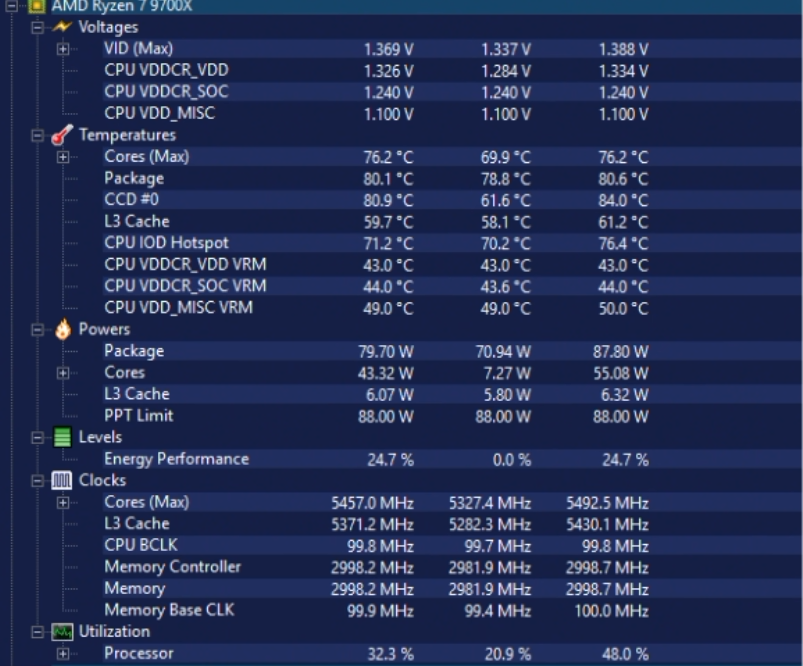Click the Temperatures thermometer icon
The height and width of the screenshot is (666, 803).
(x=62, y=135)
